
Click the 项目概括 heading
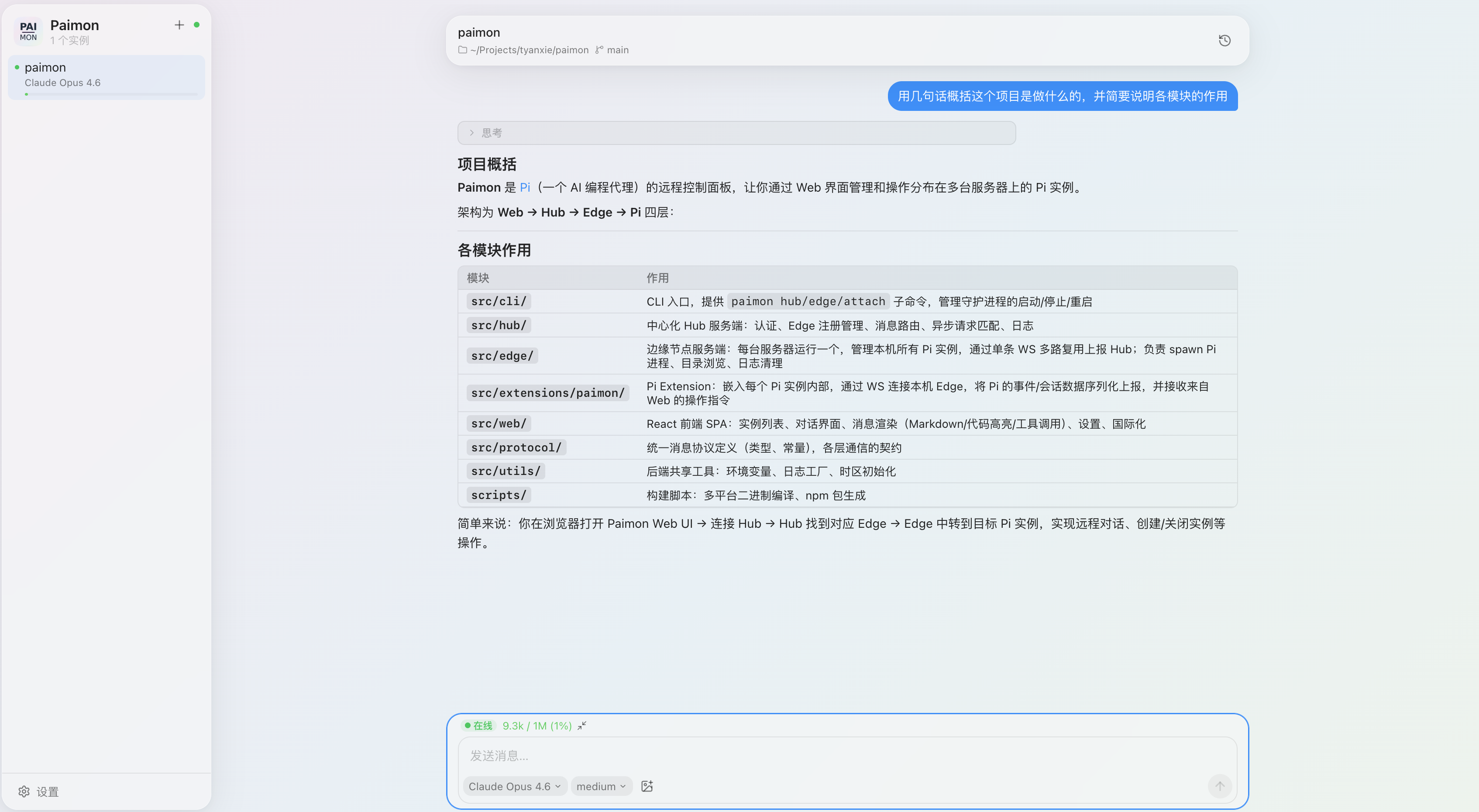pos(487,164)
